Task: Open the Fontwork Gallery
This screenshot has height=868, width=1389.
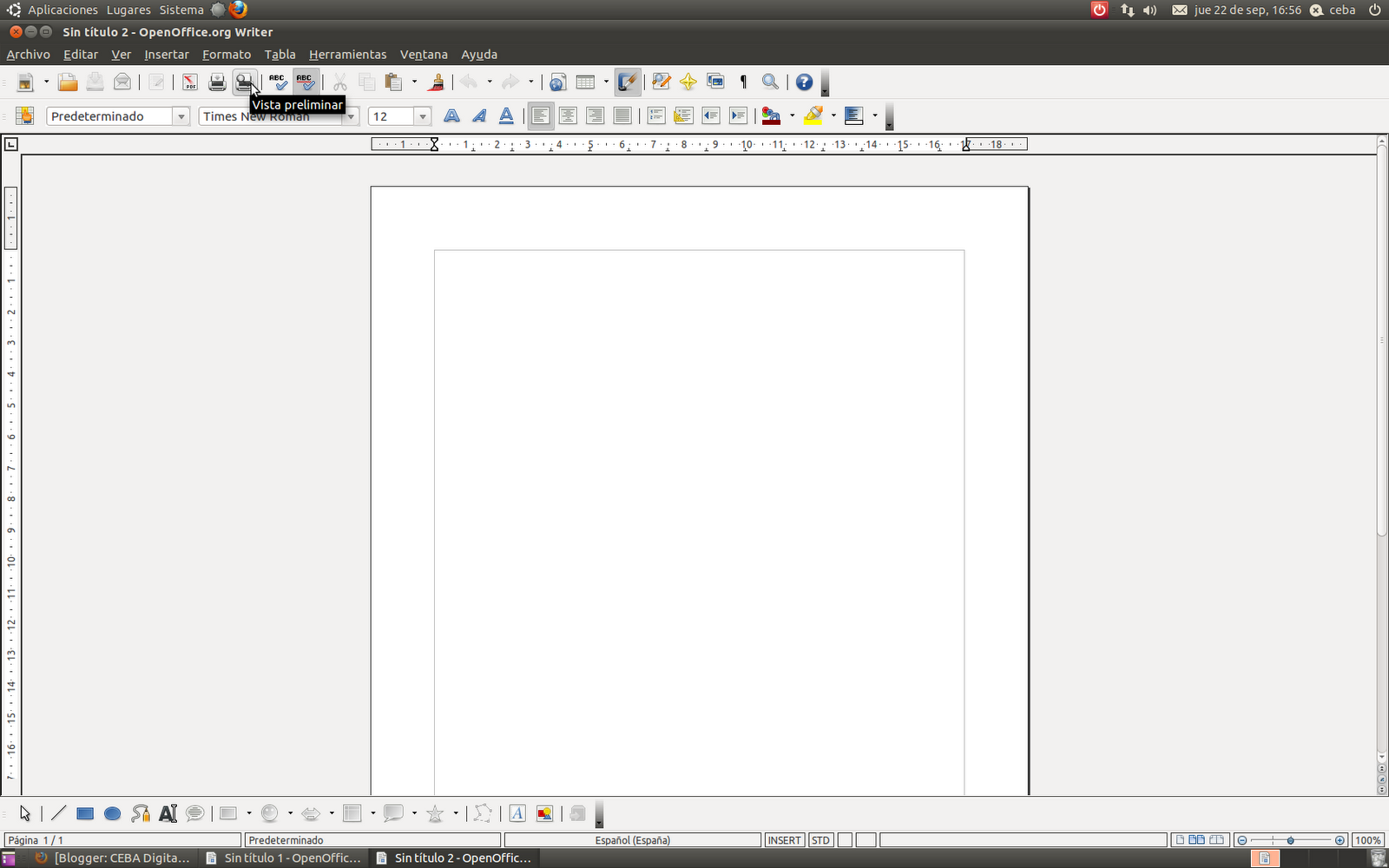Action: (517, 813)
